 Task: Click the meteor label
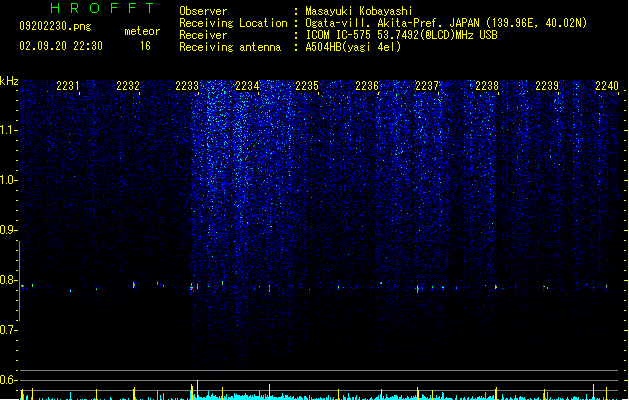[x=142, y=31]
